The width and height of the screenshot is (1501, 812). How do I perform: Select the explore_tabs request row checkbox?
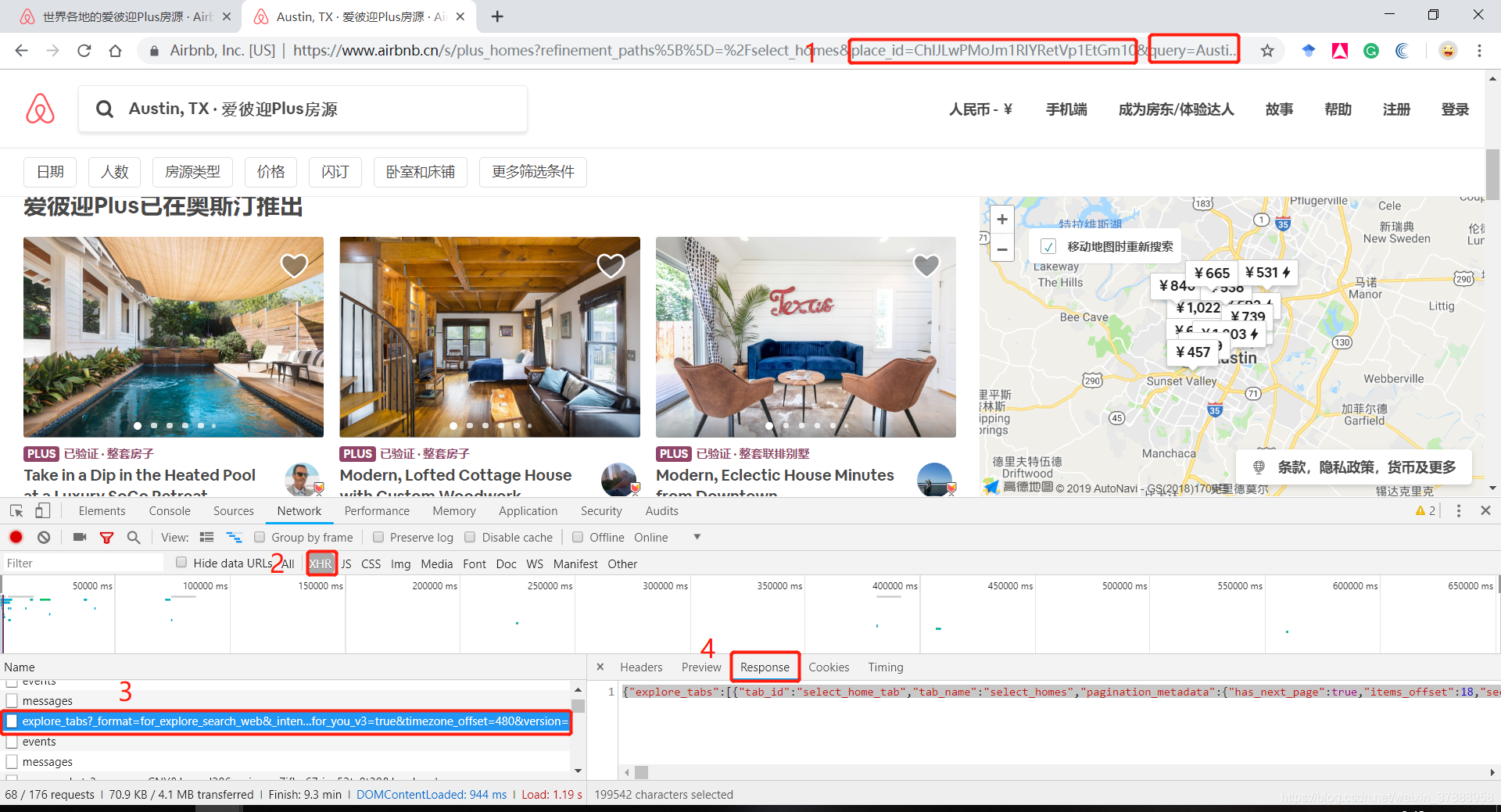[12, 721]
